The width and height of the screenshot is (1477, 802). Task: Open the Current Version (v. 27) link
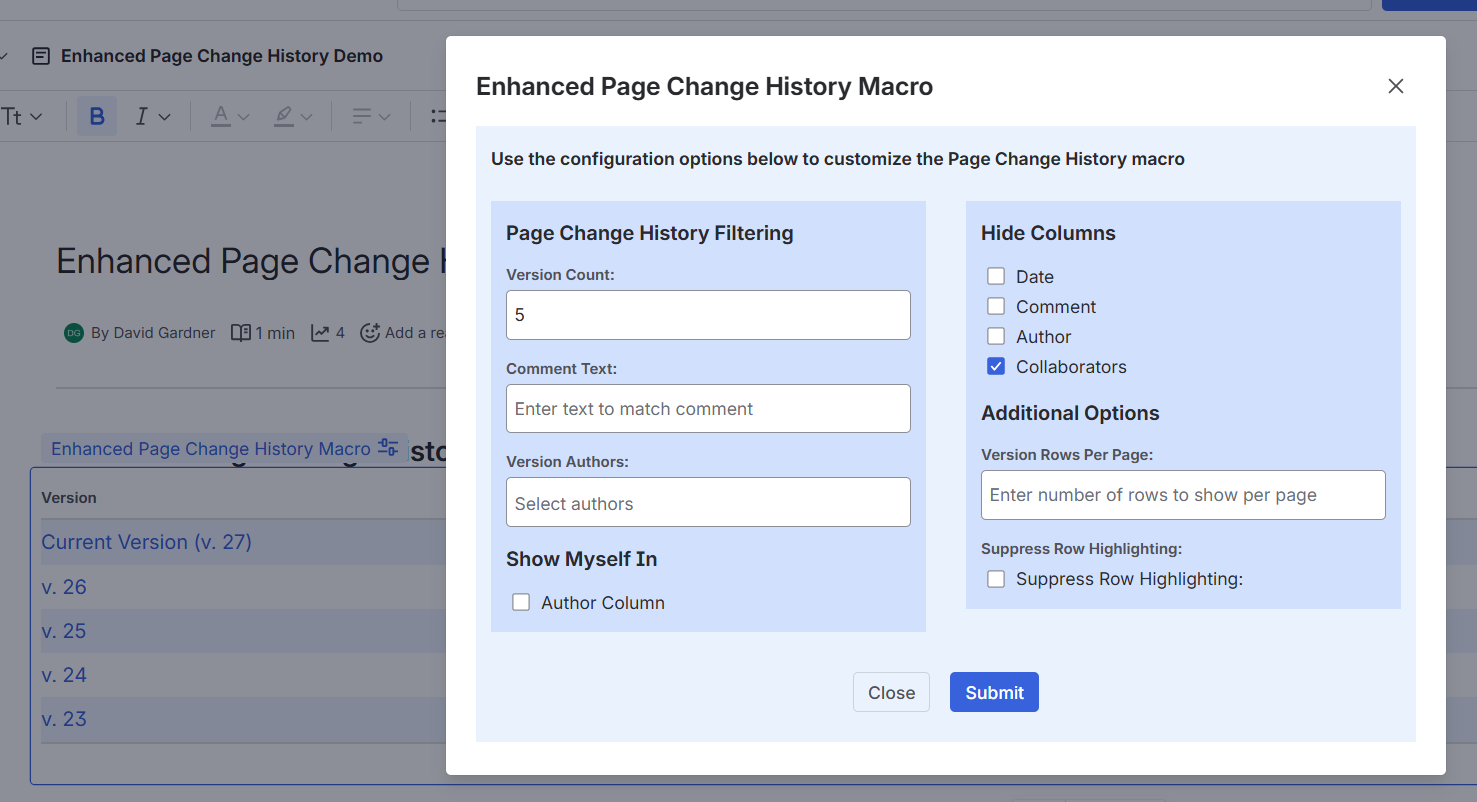(x=146, y=542)
